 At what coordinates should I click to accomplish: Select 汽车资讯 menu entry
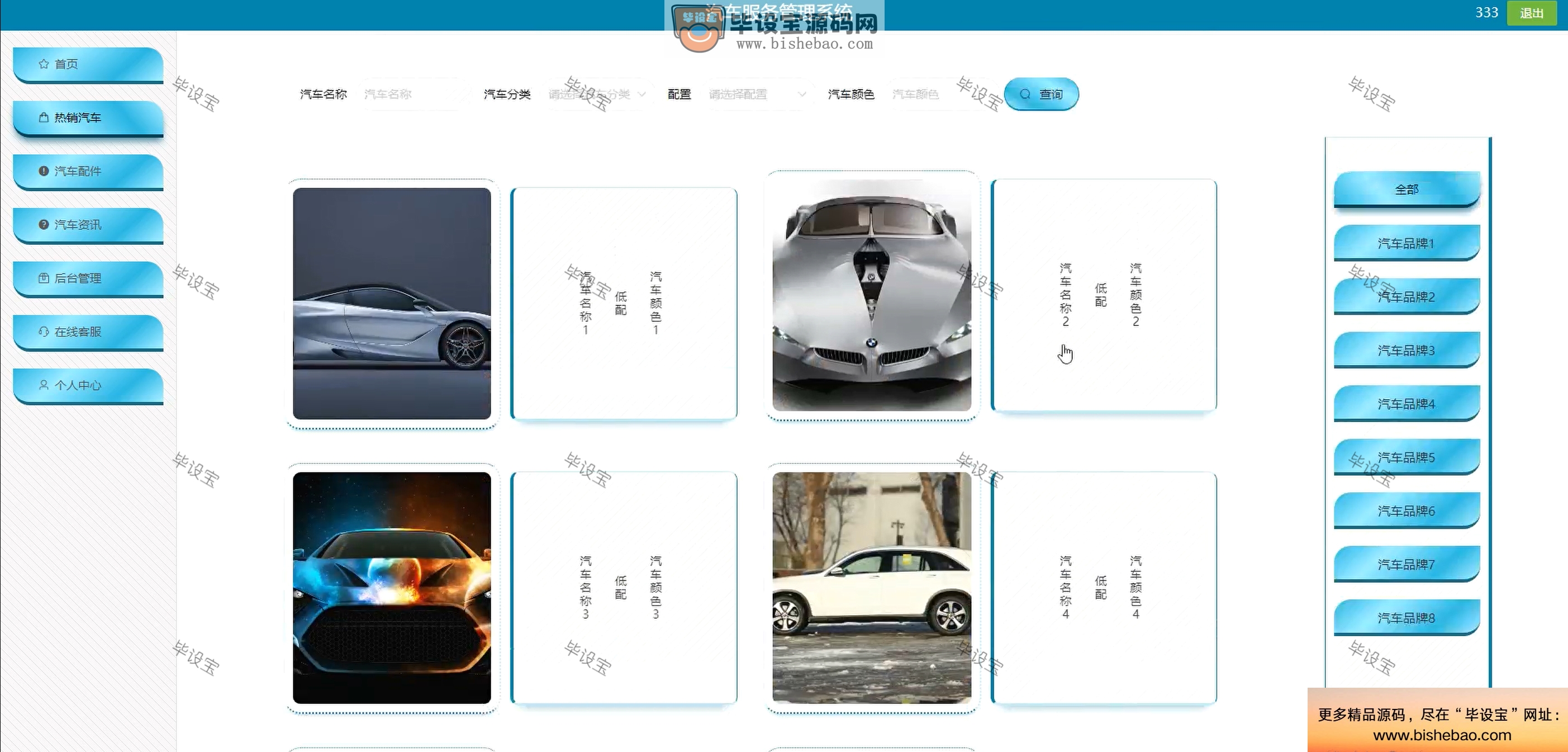point(88,225)
